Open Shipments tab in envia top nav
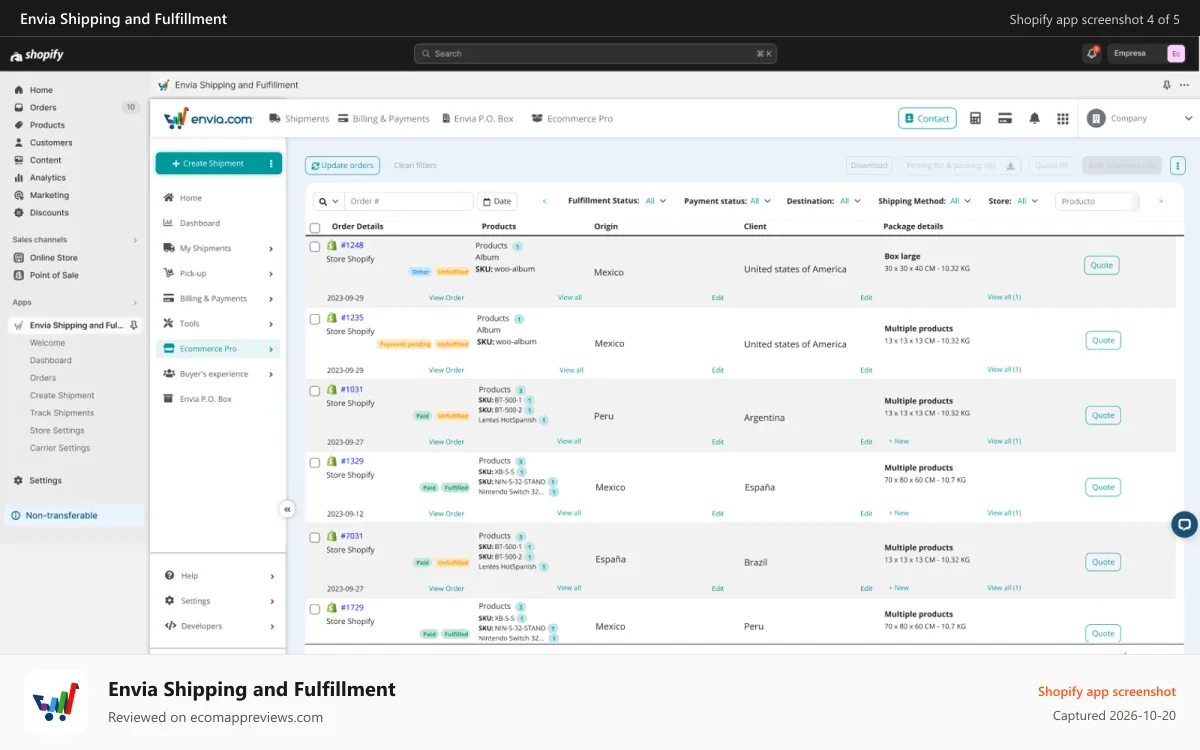Image resolution: width=1200 pixels, height=750 pixels. [x=299, y=119]
